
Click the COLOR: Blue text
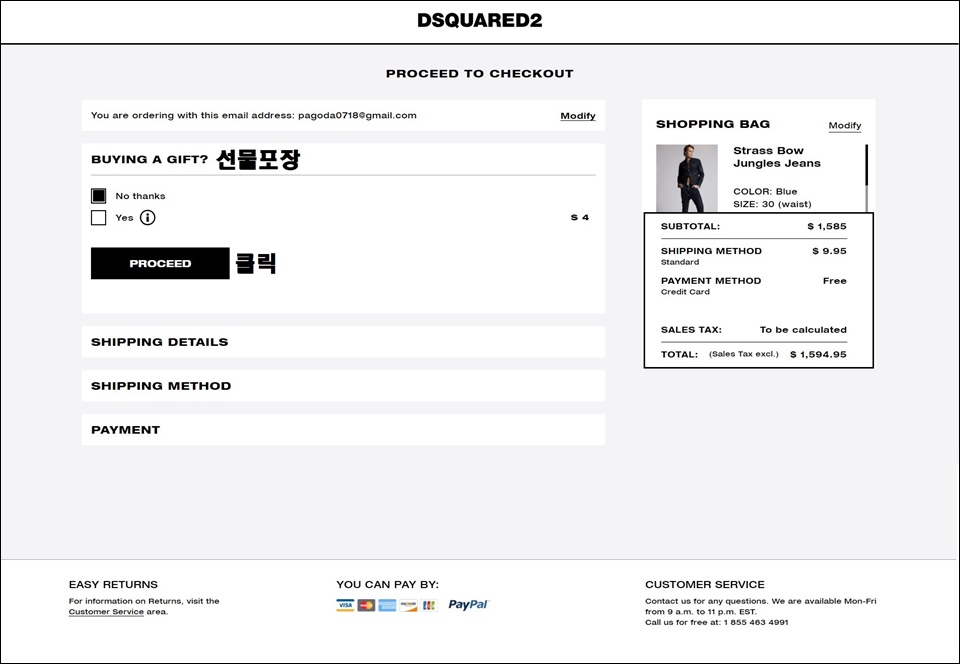pos(765,192)
